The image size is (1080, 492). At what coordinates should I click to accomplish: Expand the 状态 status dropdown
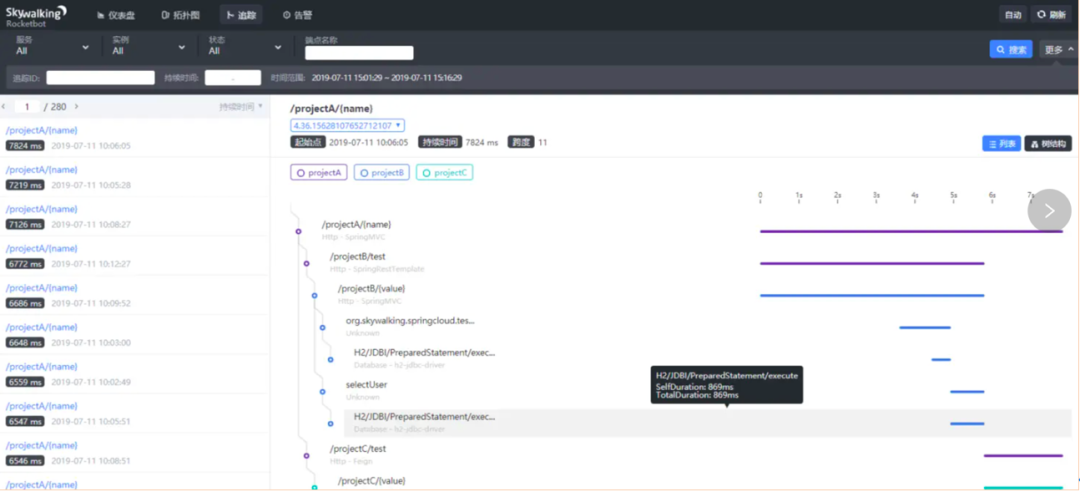[244, 46]
